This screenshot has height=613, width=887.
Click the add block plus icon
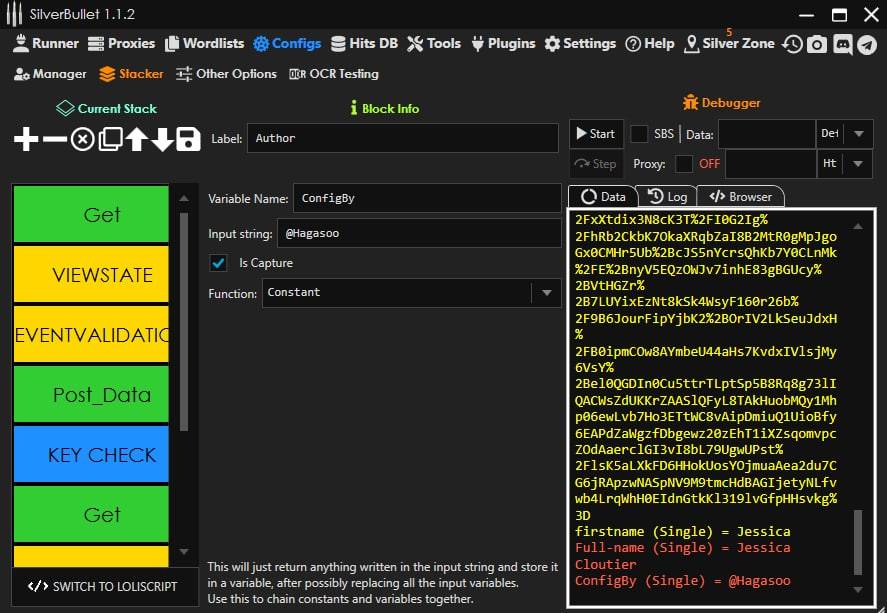[x=26, y=139]
